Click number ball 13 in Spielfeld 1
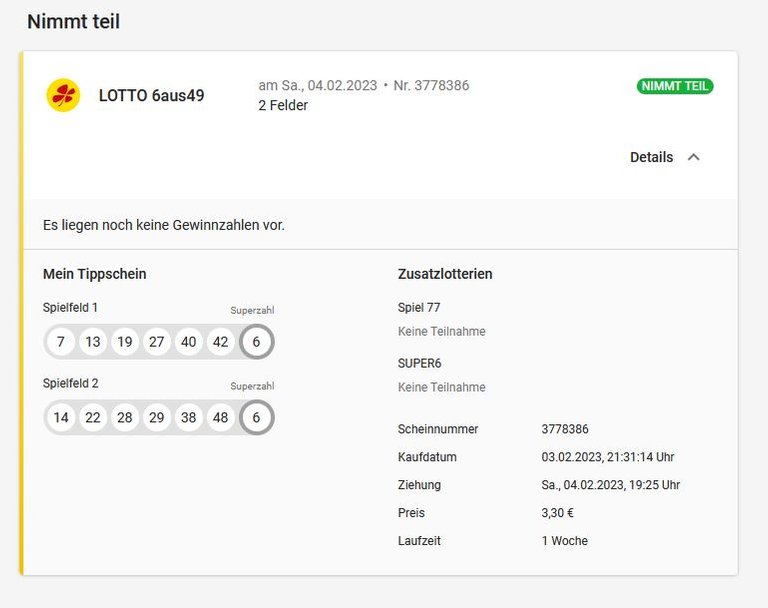768x608 pixels. pos(93,341)
